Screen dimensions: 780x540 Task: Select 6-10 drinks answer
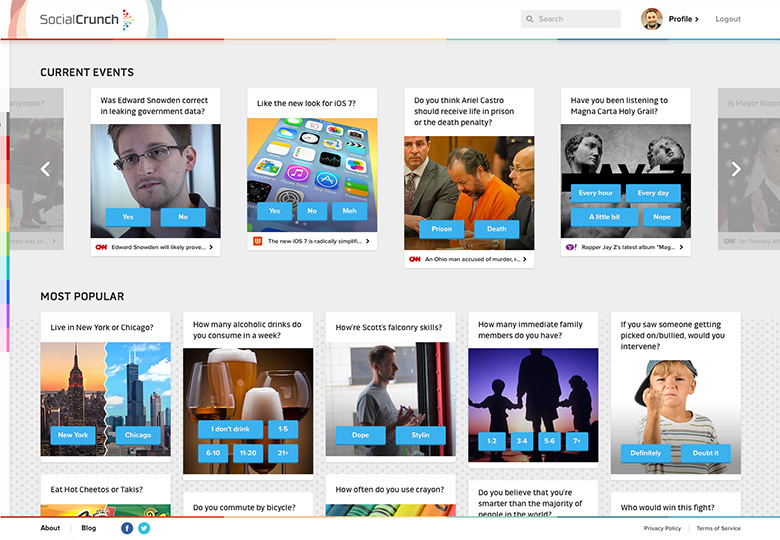pos(213,453)
